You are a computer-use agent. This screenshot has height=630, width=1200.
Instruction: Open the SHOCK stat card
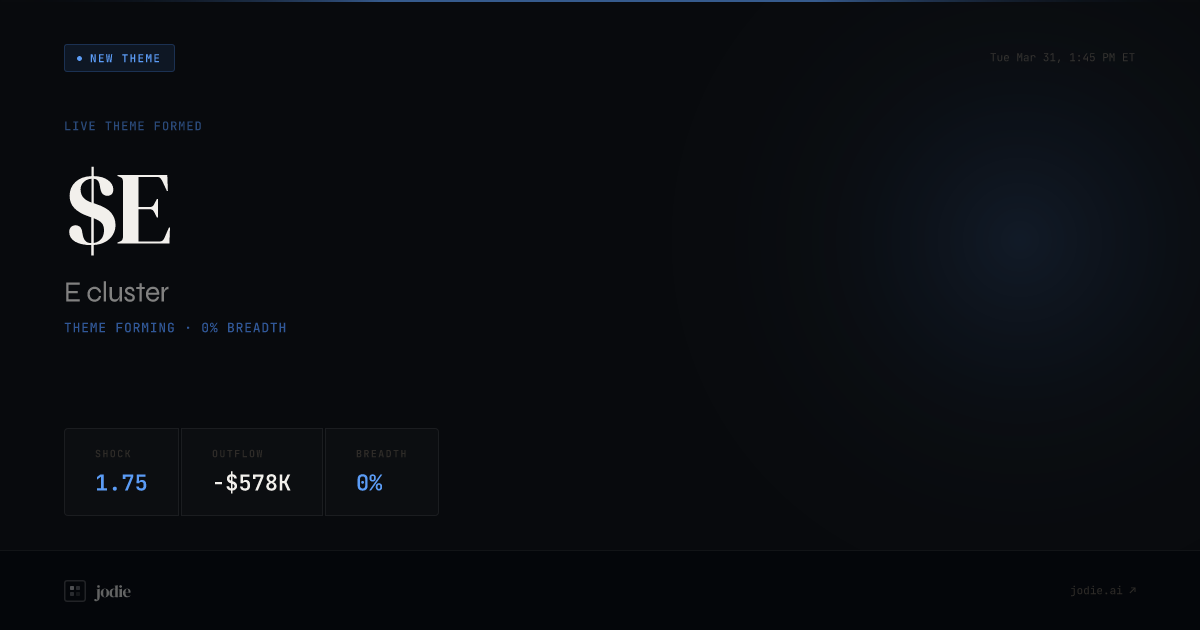pyautogui.click(x=121, y=472)
